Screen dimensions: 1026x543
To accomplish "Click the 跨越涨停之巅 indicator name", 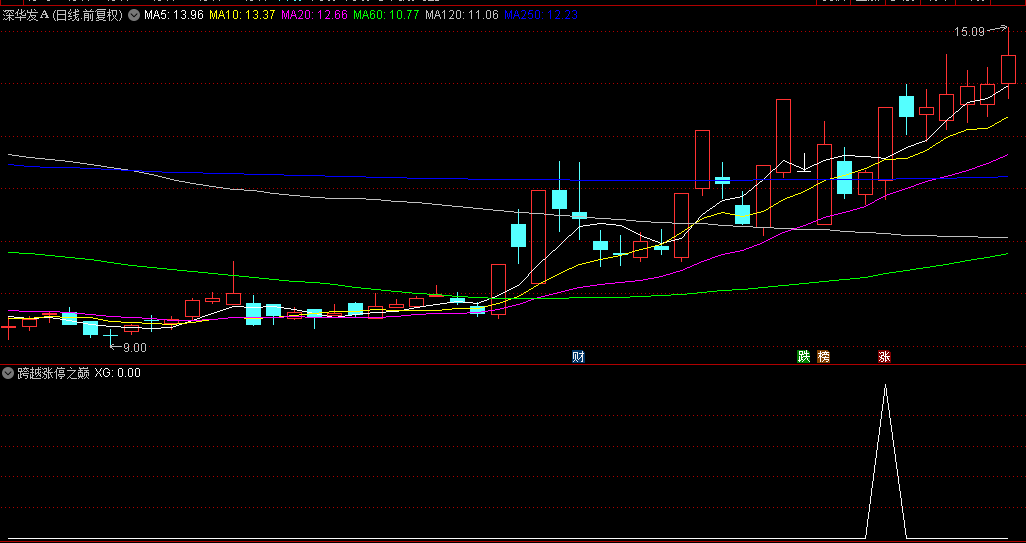I will pyautogui.click(x=53, y=373).
